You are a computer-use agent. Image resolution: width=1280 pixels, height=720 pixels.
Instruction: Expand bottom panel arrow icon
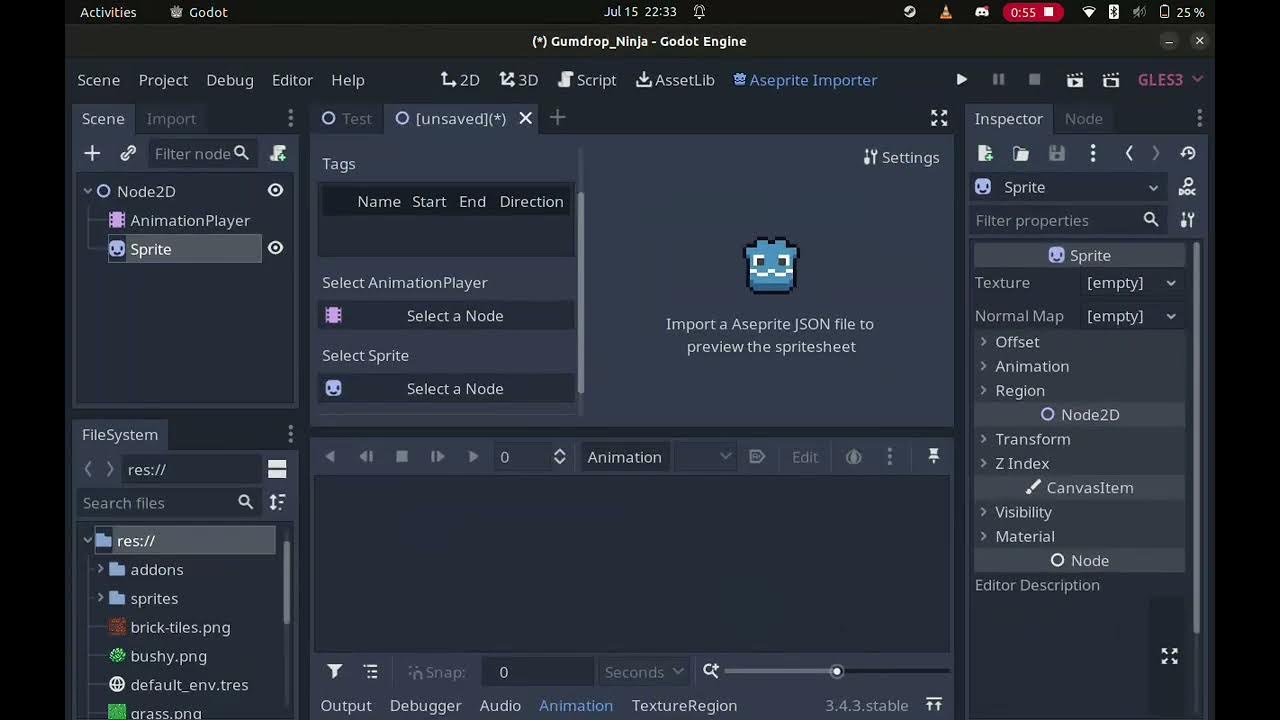pyautogui.click(x=934, y=705)
